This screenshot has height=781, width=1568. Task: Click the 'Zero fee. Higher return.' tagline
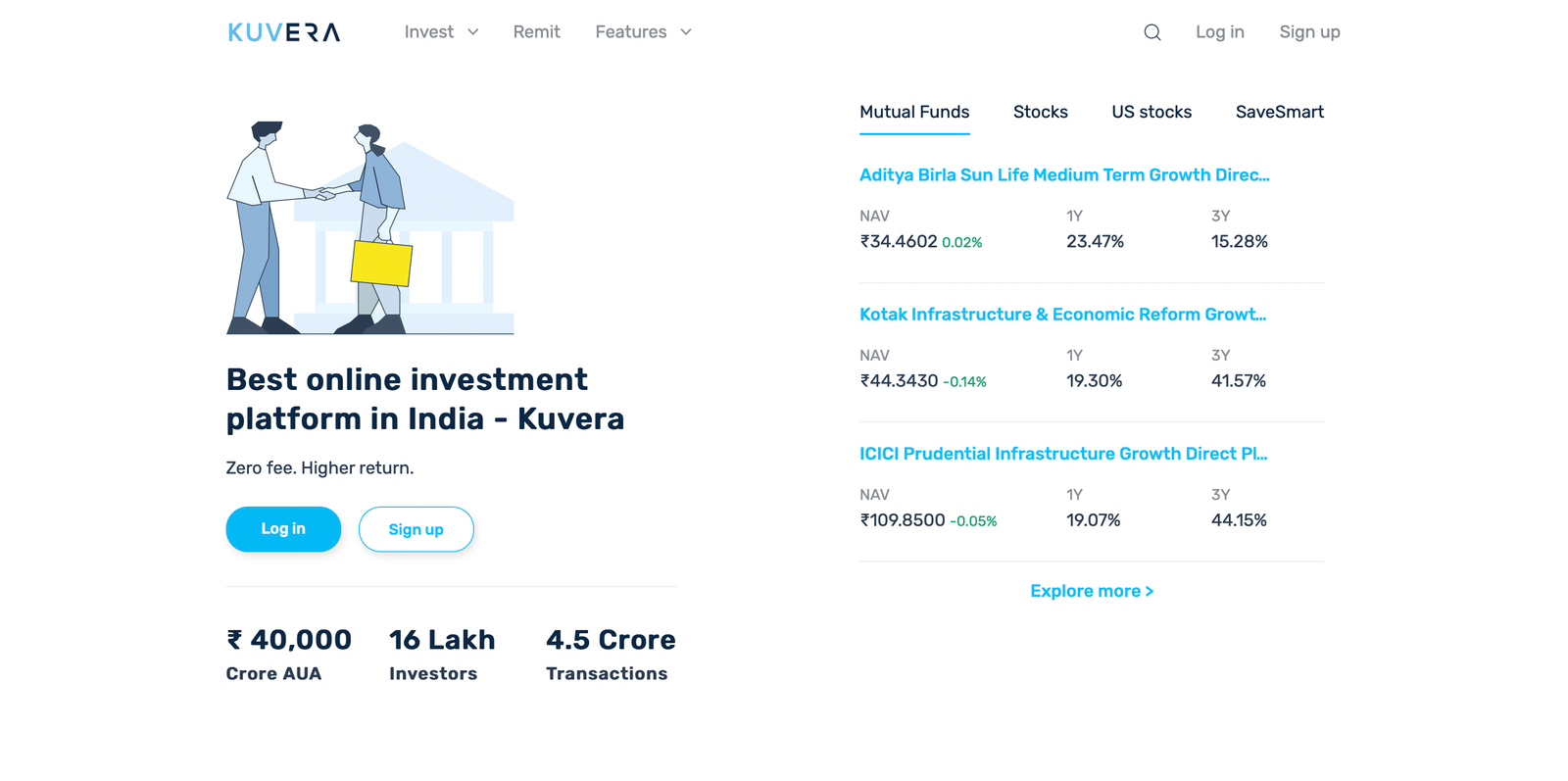[319, 468]
